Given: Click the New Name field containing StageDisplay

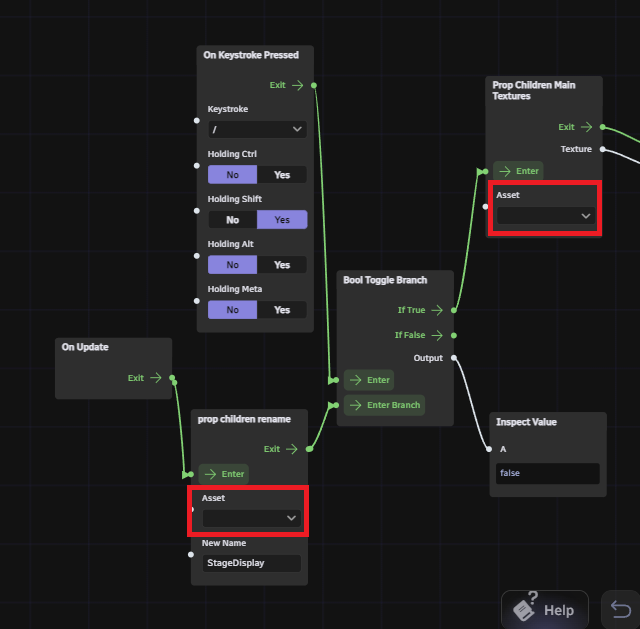Looking at the screenshot, I should pyautogui.click(x=251, y=563).
